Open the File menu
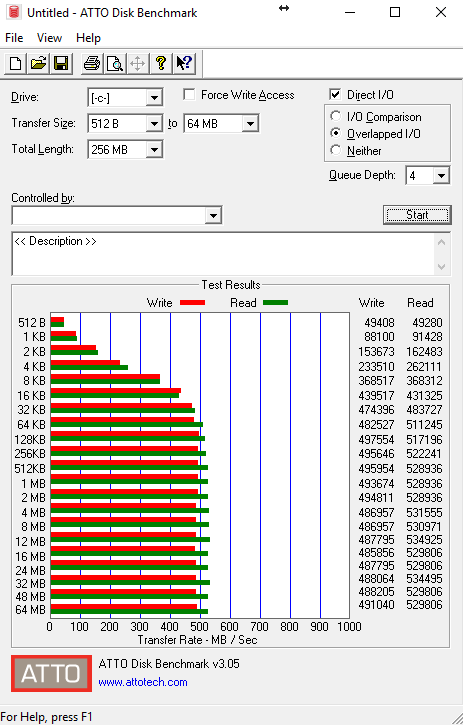The width and height of the screenshot is (463, 725). pyautogui.click(x=14, y=38)
